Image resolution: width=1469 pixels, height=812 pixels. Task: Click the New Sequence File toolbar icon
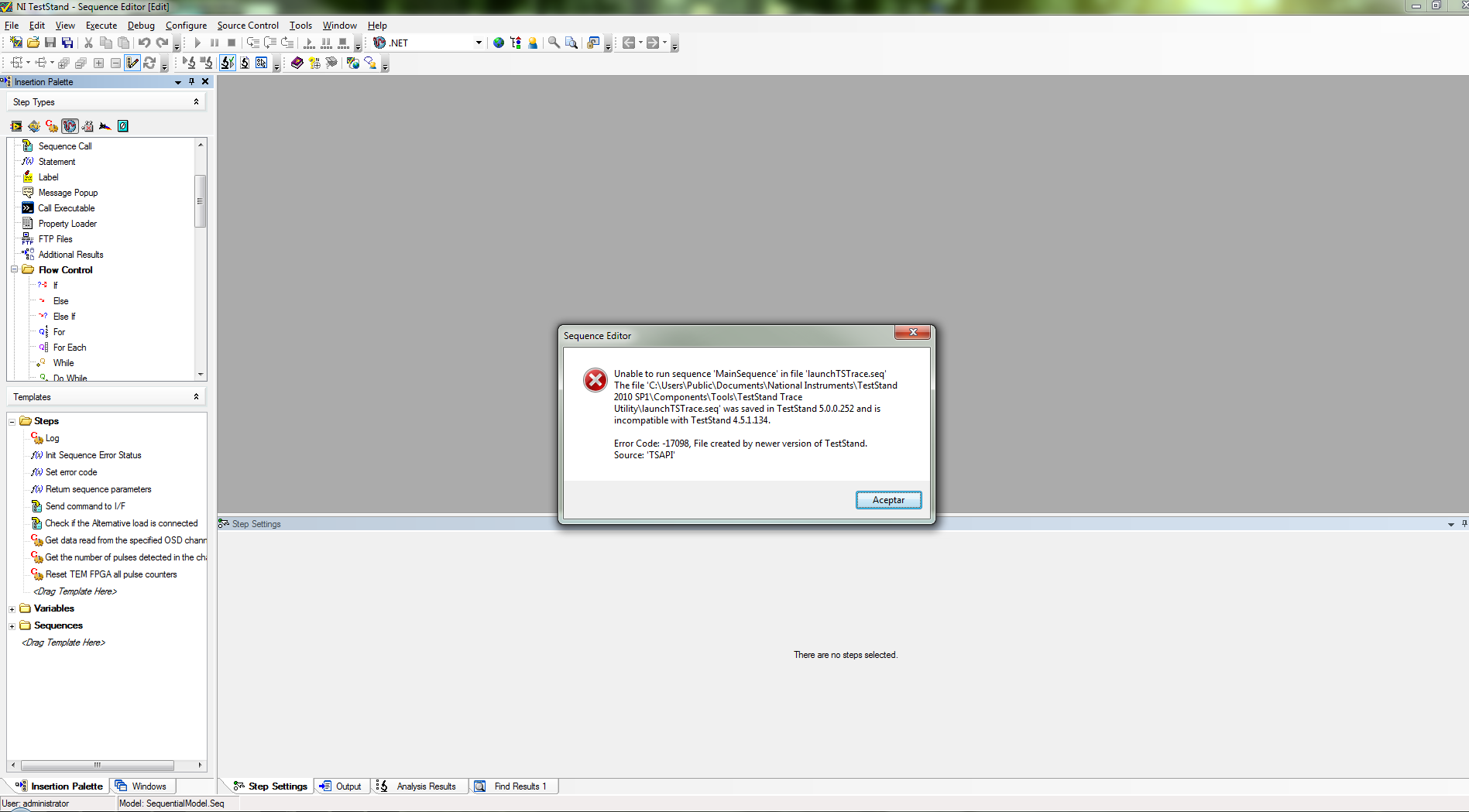[x=15, y=43]
